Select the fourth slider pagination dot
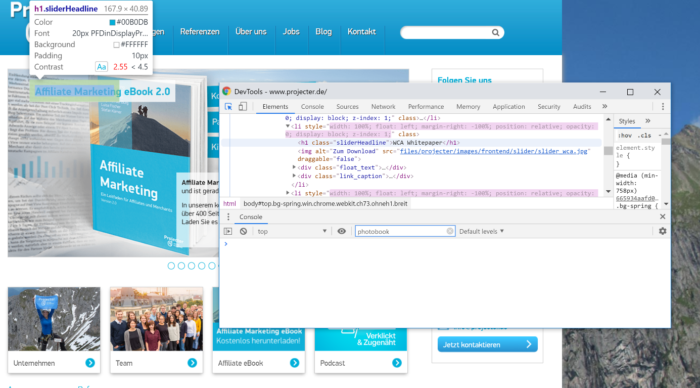This screenshot has width=700, height=388. (202, 266)
